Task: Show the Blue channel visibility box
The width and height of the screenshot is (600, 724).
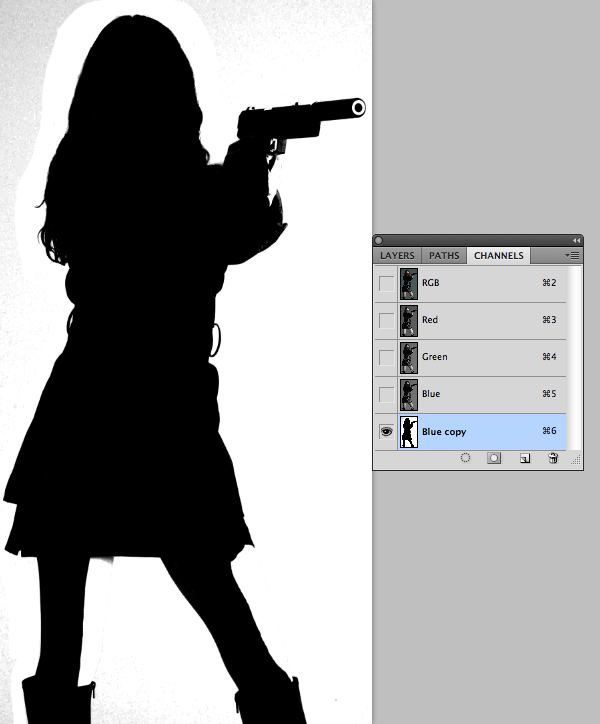Action: point(386,394)
